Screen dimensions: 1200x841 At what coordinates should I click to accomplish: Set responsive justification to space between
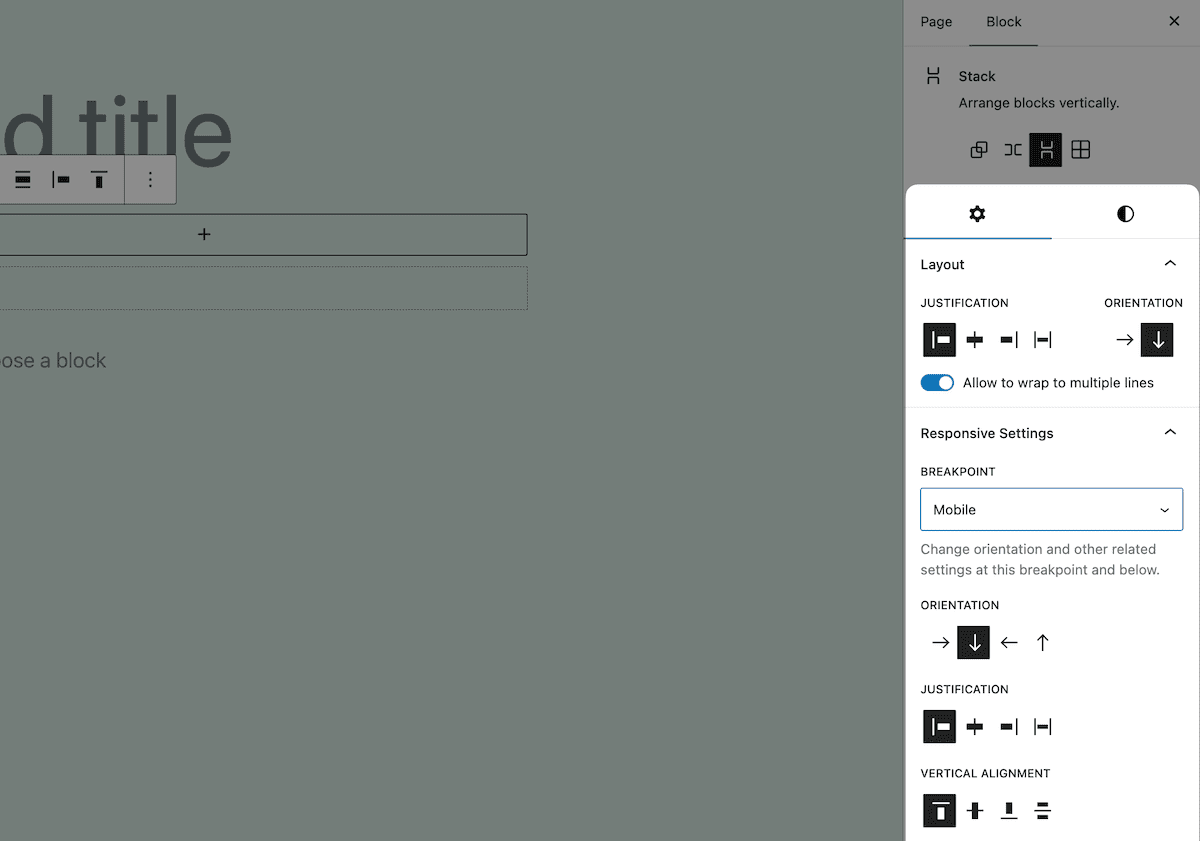(1043, 727)
